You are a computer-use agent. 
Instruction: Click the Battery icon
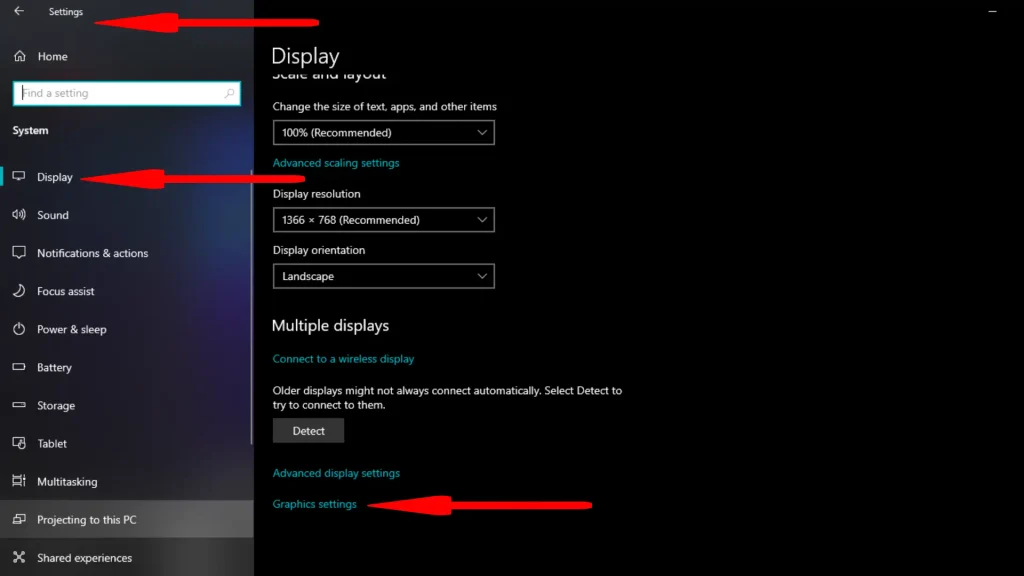[x=19, y=366]
